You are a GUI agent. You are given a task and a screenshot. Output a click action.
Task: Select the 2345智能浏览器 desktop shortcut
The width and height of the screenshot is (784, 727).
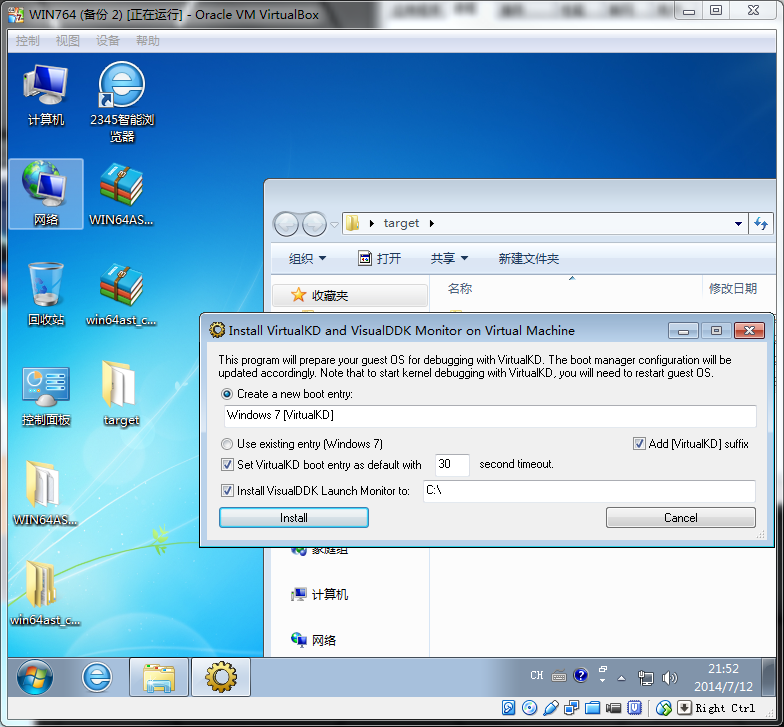coord(122,103)
